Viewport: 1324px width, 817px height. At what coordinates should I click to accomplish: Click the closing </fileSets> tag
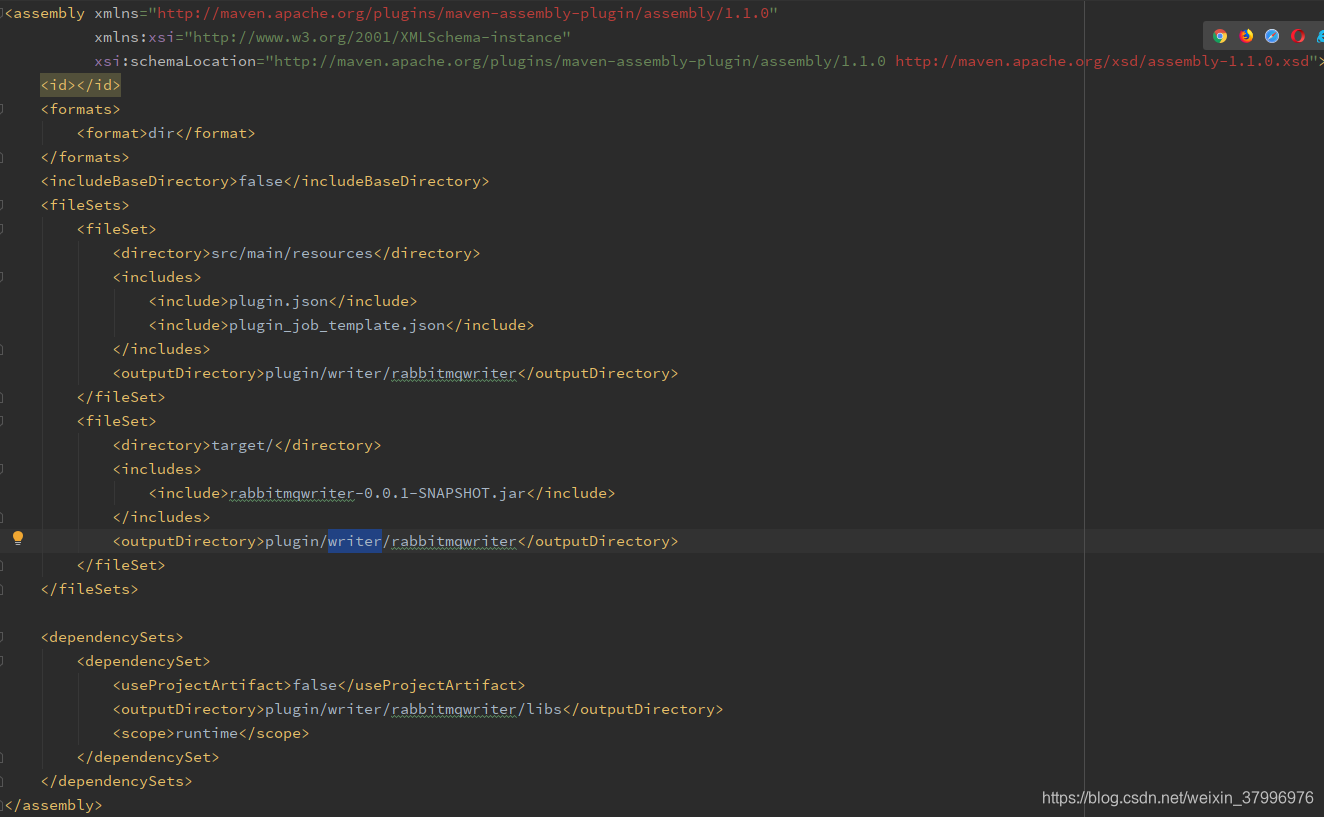pyautogui.click(x=89, y=589)
